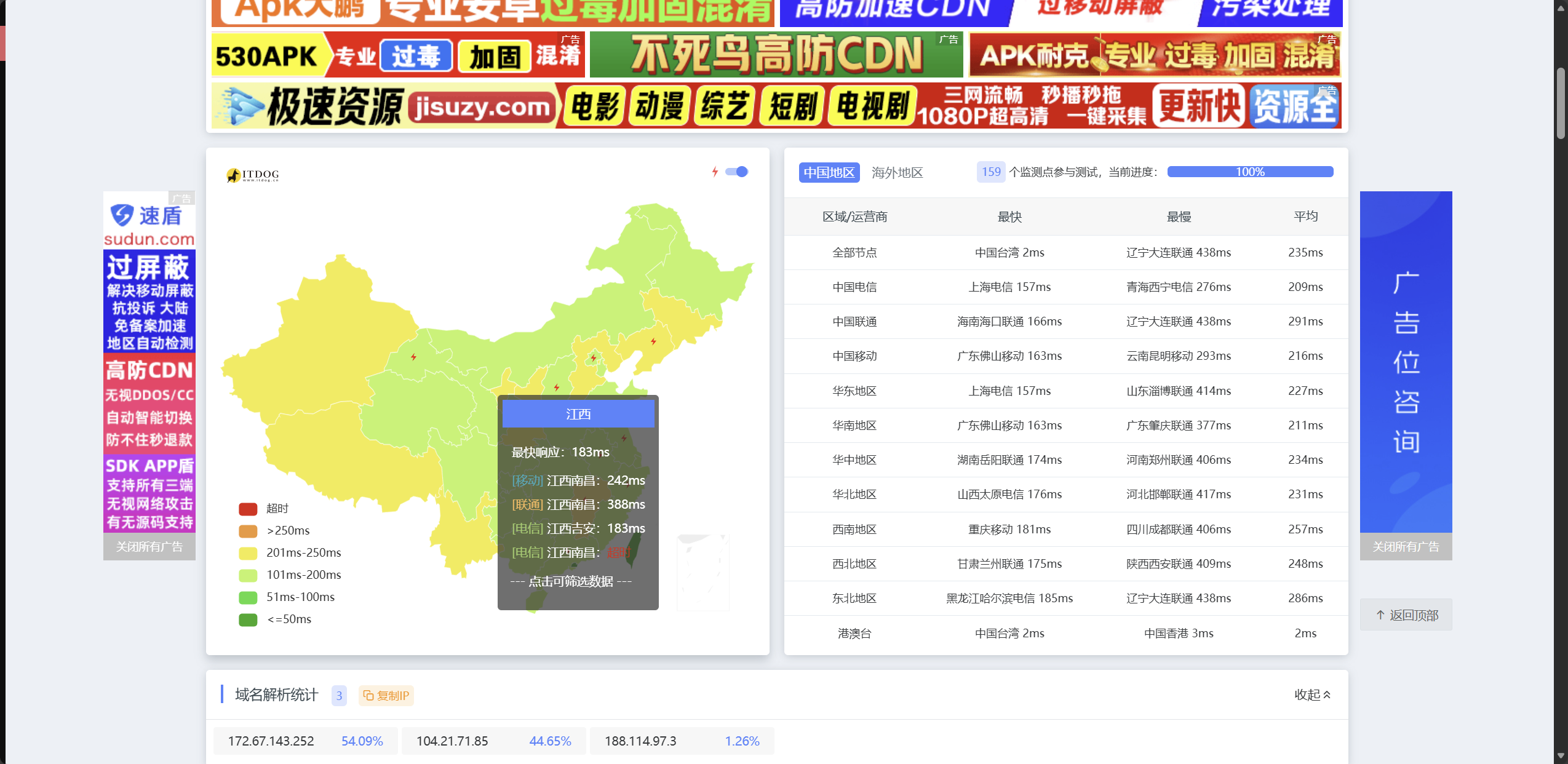Click the copy icon in 复制IP button
The height and width of the screenshot is (764, 1568).
[x=368, y=695]
